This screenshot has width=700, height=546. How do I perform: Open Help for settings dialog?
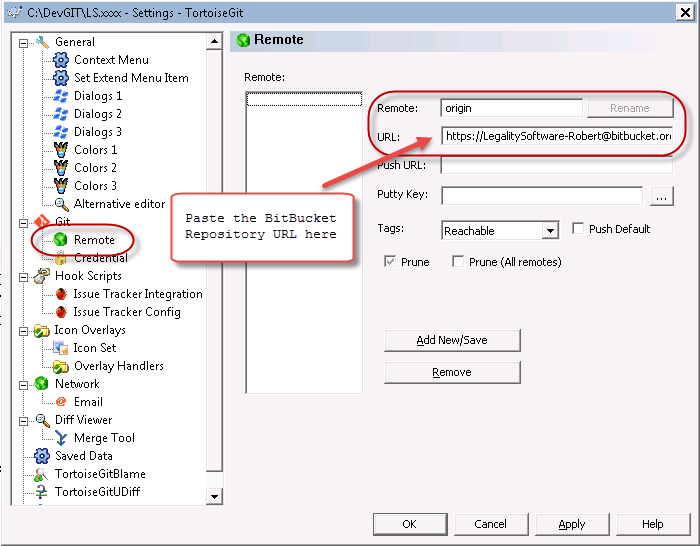[x=653, y=524]
